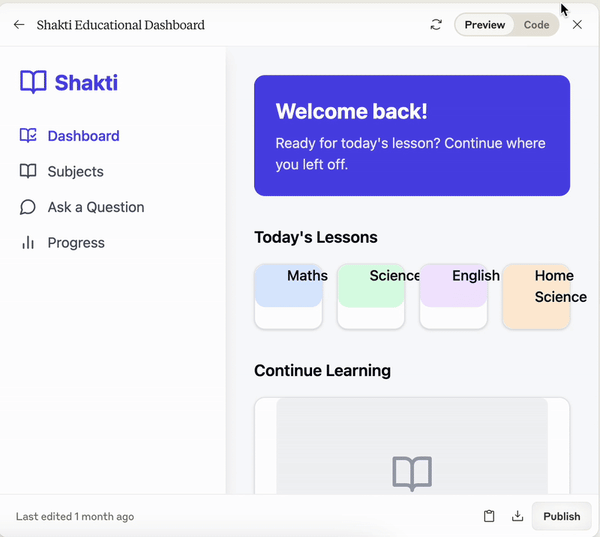Click the Continue Learning heading

click(x=323, y=371)
